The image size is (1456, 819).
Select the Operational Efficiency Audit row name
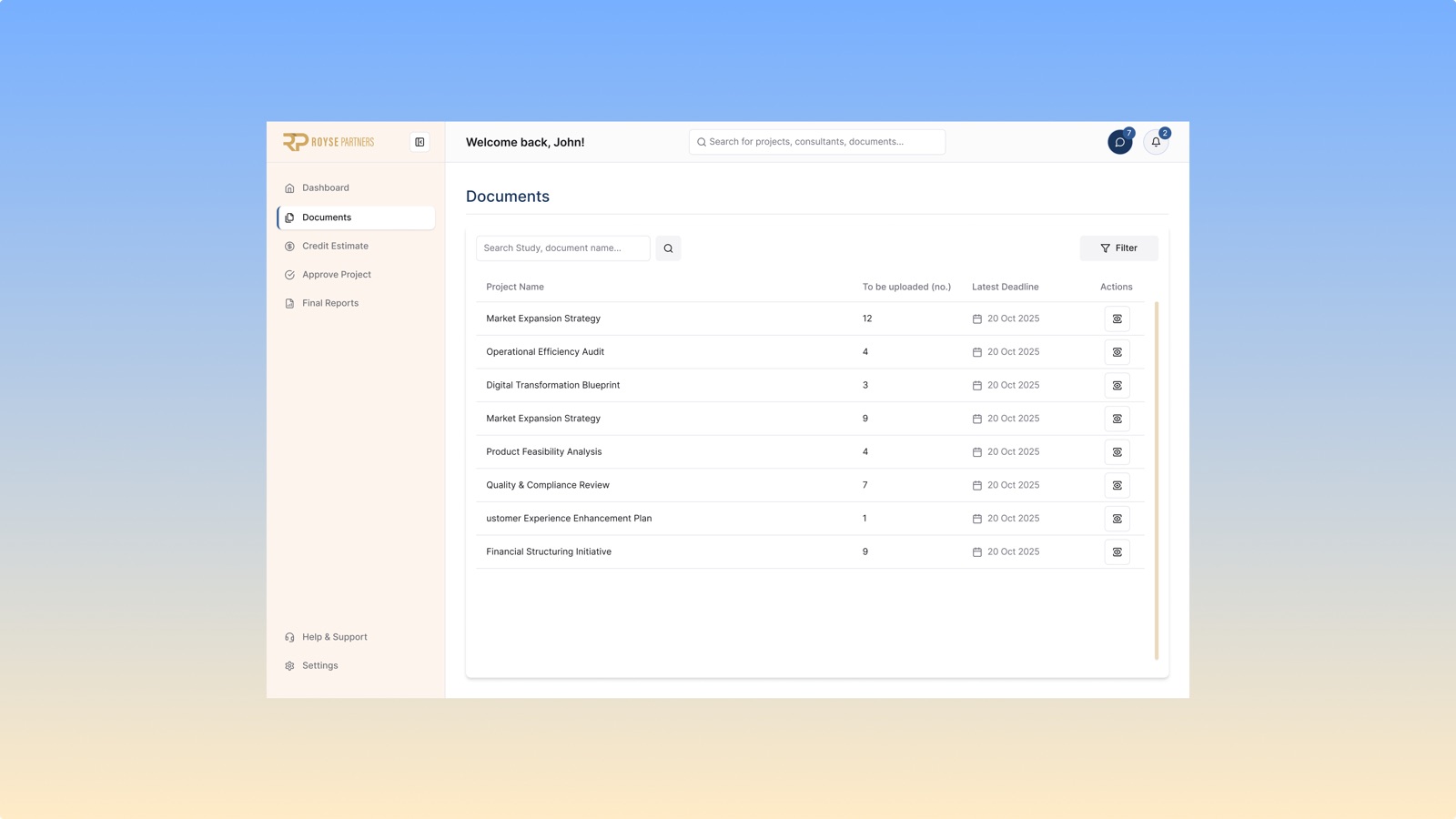coord(545,352)
